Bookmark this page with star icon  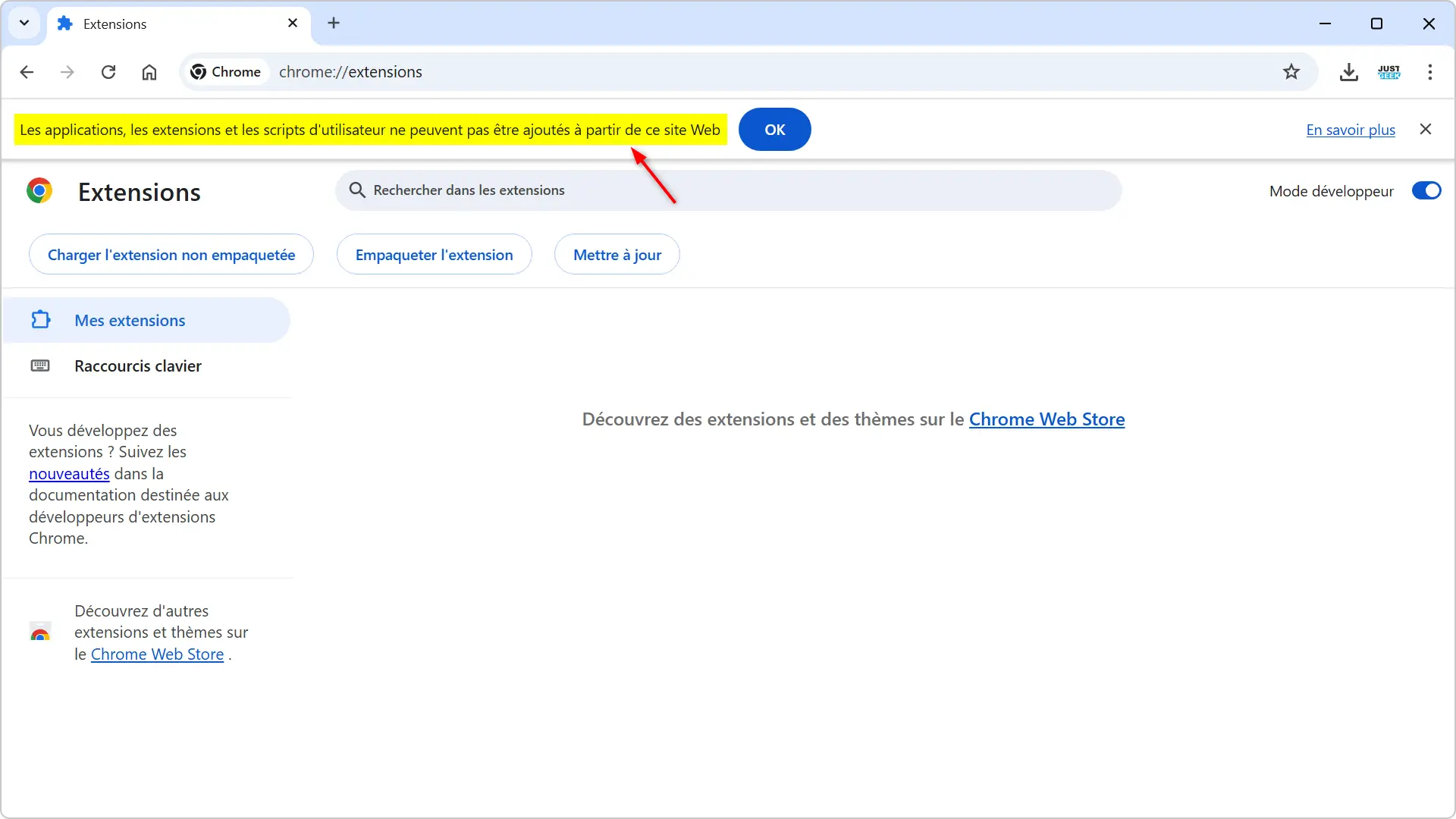coord(1291,72)
